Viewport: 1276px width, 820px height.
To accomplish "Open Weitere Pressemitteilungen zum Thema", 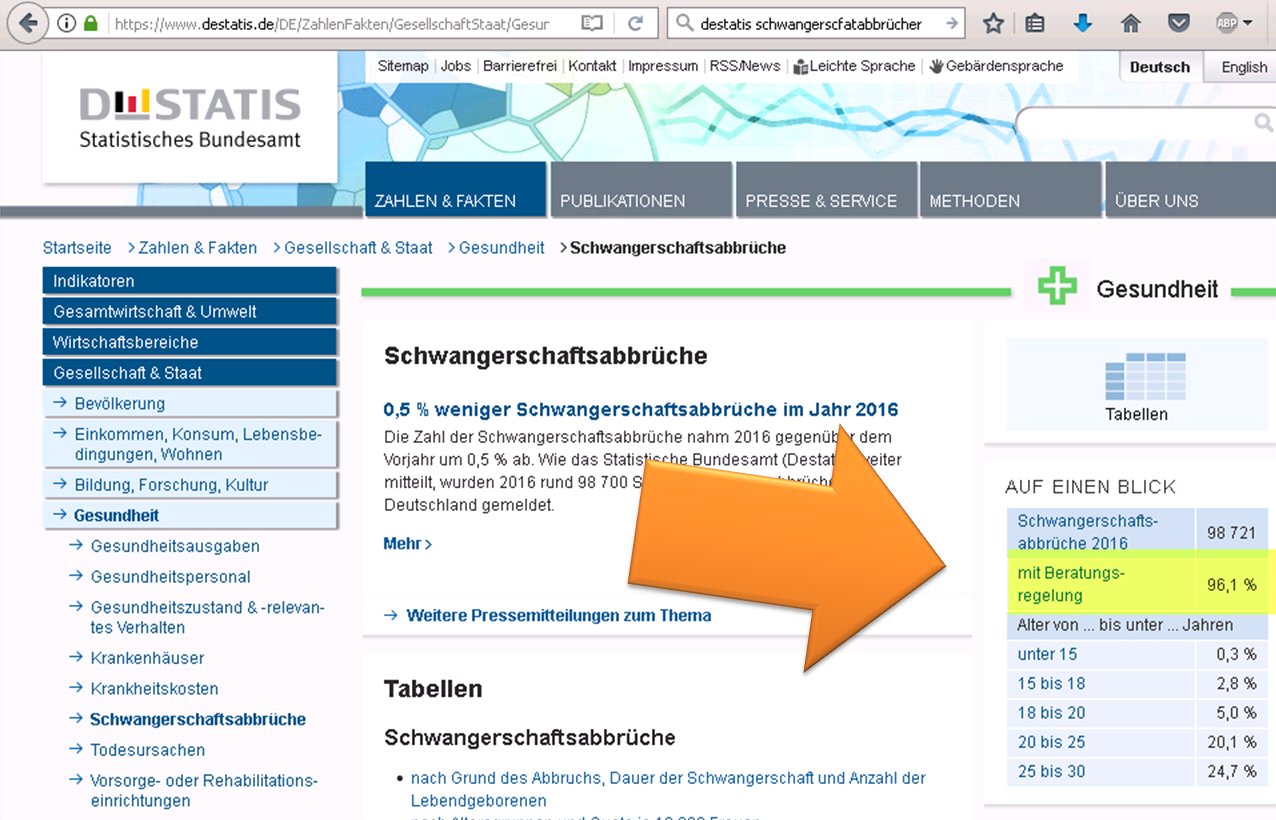I will [x=558, y=616].
